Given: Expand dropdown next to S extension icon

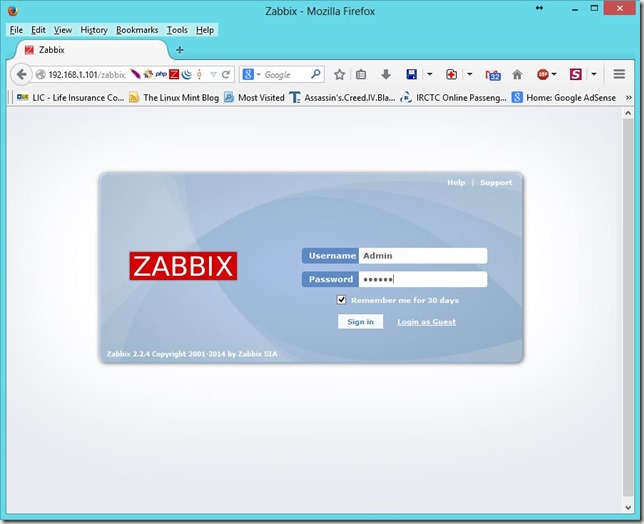Looking at the screenshot, I should pyautogui.click(x=594, y=74).
